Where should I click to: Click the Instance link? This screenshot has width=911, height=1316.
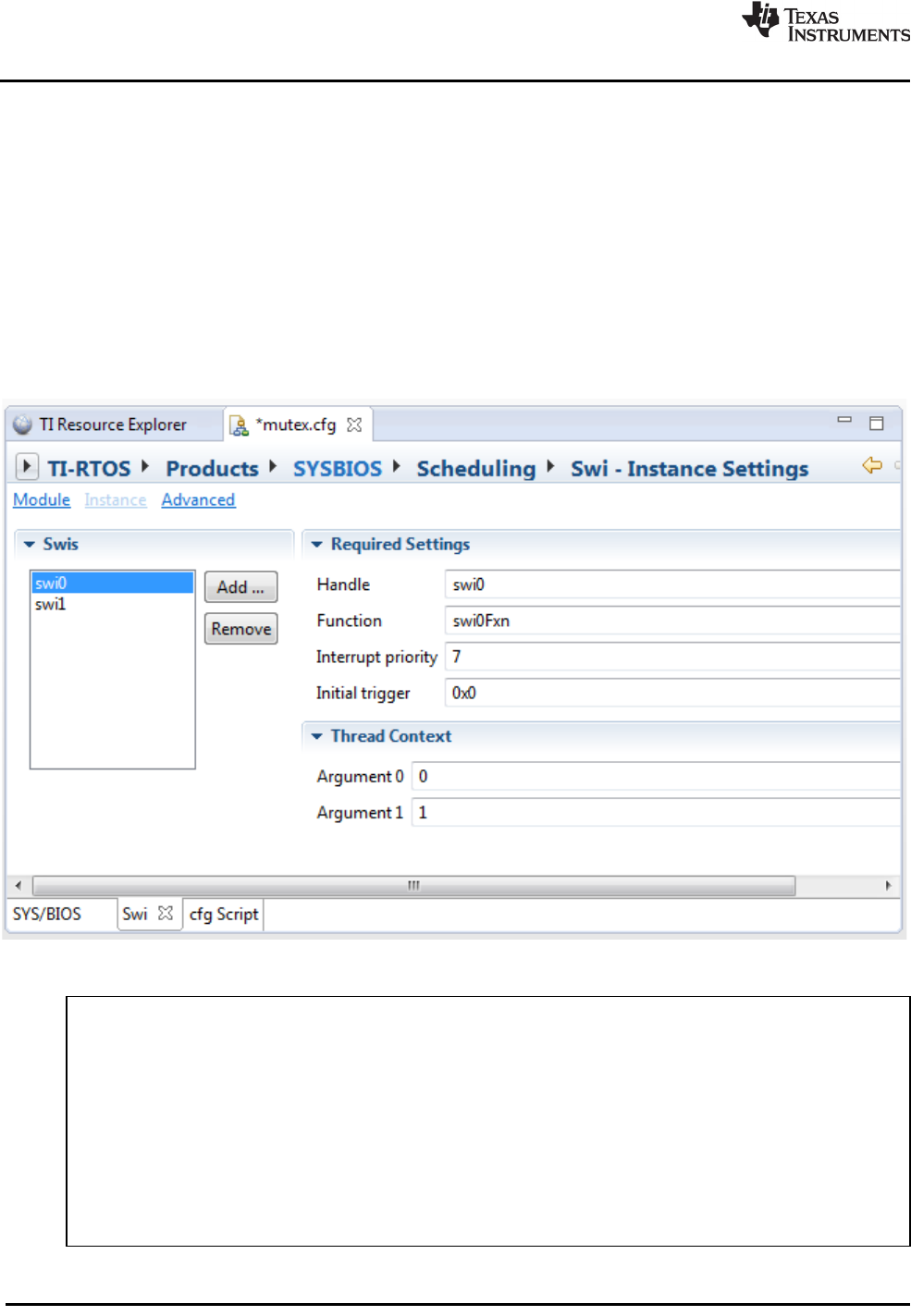pyautogui.click(x=116, y=499)
